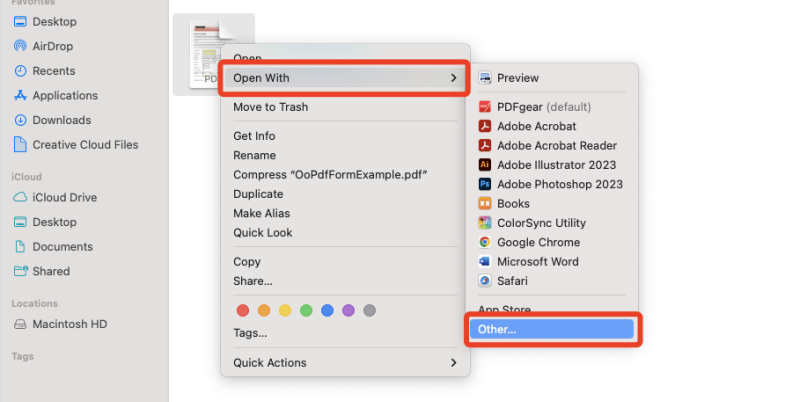The image size is (798, 402).
Task: Expand the Quick Actions submenu arrow
Action: point(453,363)
